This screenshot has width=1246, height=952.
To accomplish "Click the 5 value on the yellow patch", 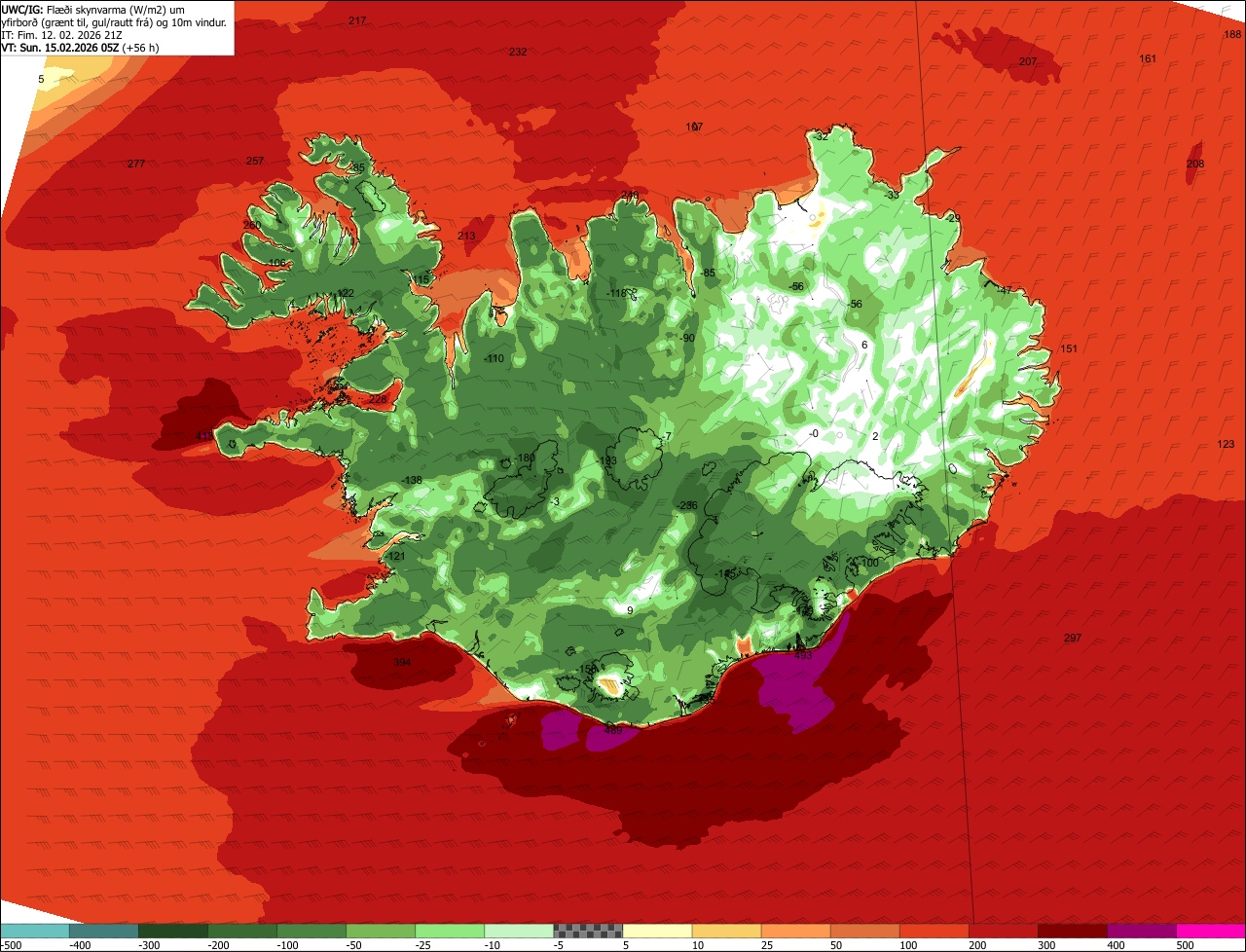I will tap(41, 79).
